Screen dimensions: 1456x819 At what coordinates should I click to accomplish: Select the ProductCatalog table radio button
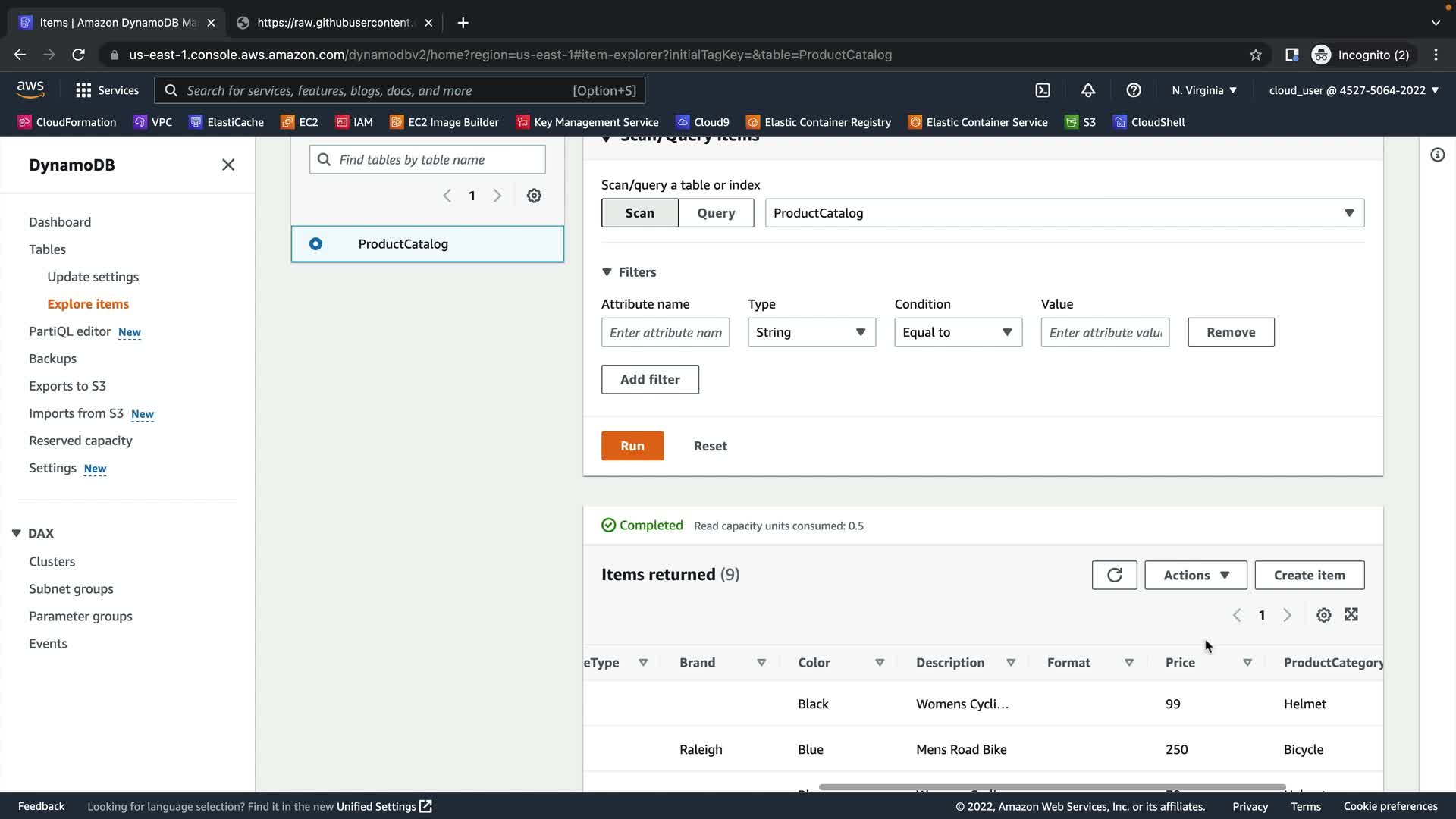pos(315,244)
